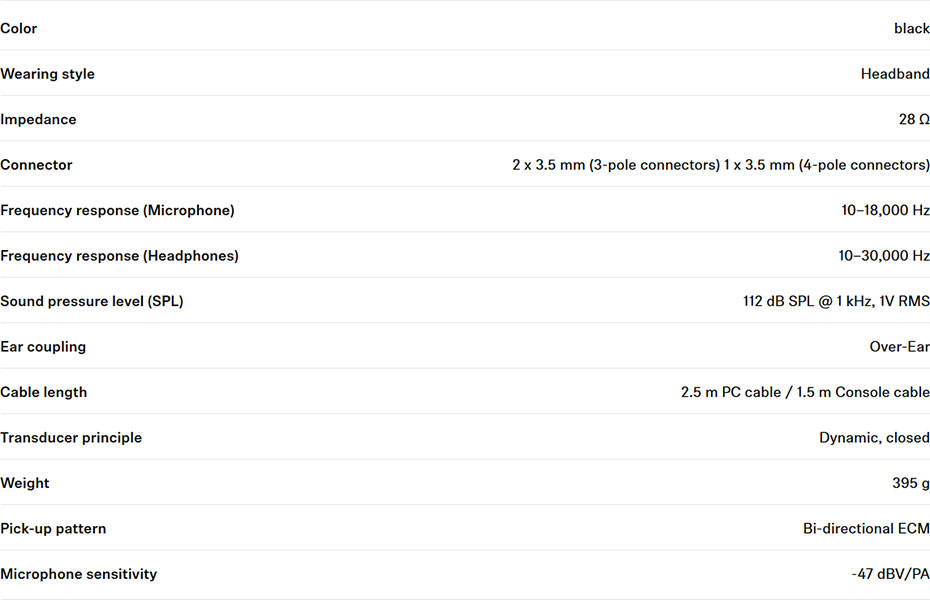The image size is (930, 600).
Task: Click the Wearing style label
Action: pyautogui.click(x=47, y=74)
